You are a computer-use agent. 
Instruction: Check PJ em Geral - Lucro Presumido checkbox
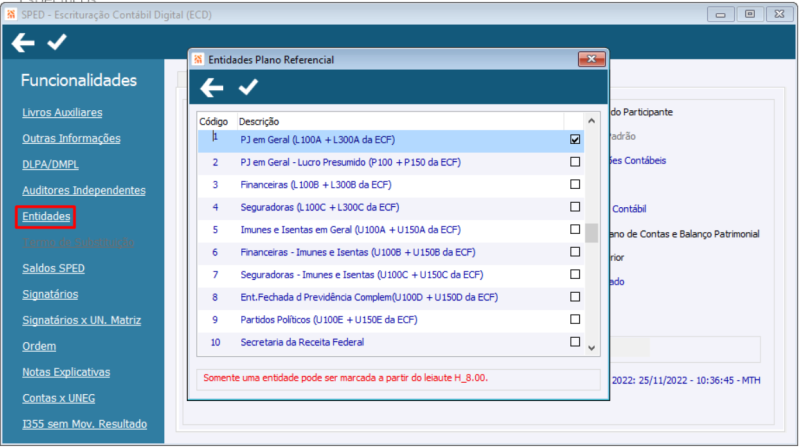tap(575, 162)
